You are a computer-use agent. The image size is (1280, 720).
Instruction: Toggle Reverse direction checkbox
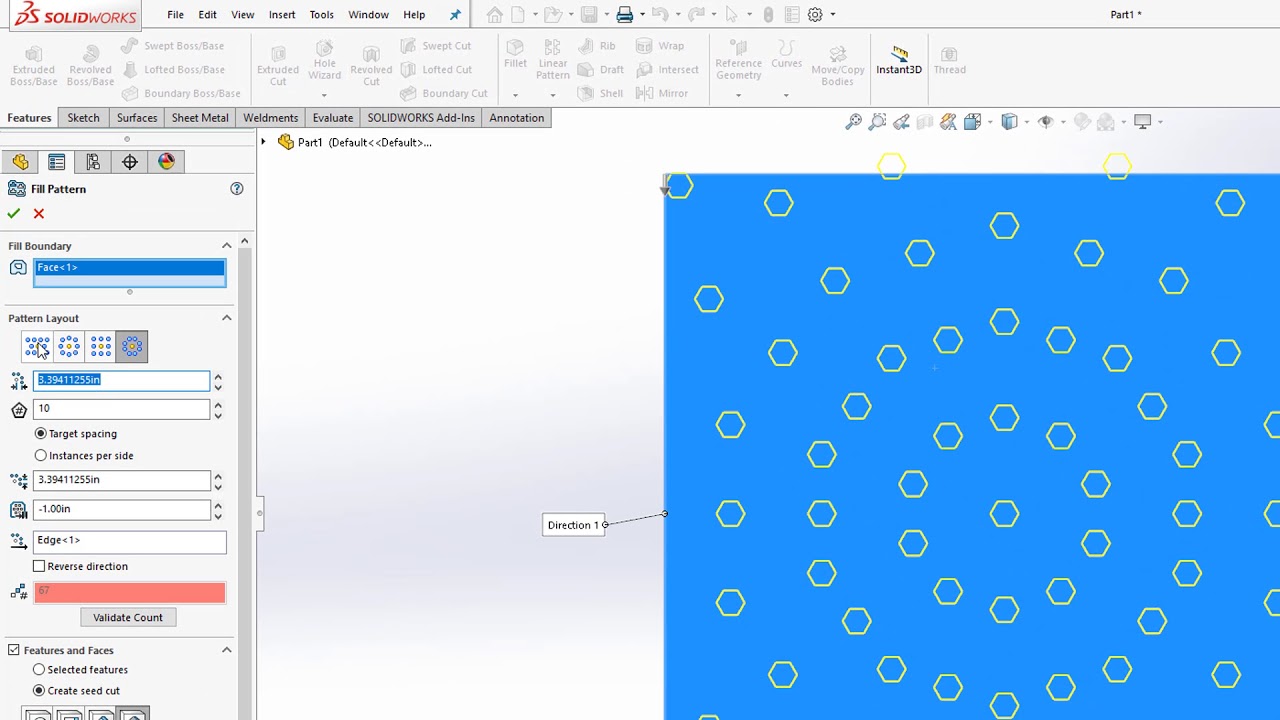point(39,567)
